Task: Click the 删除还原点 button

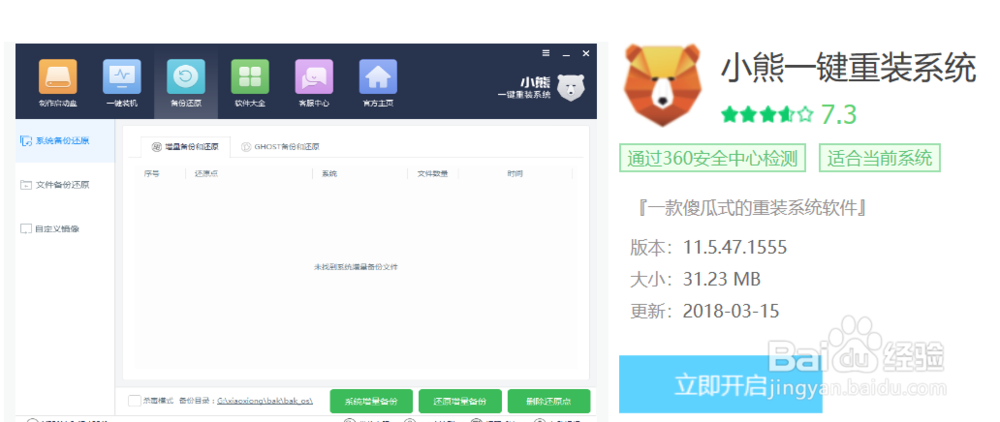Action: [548, 402]
